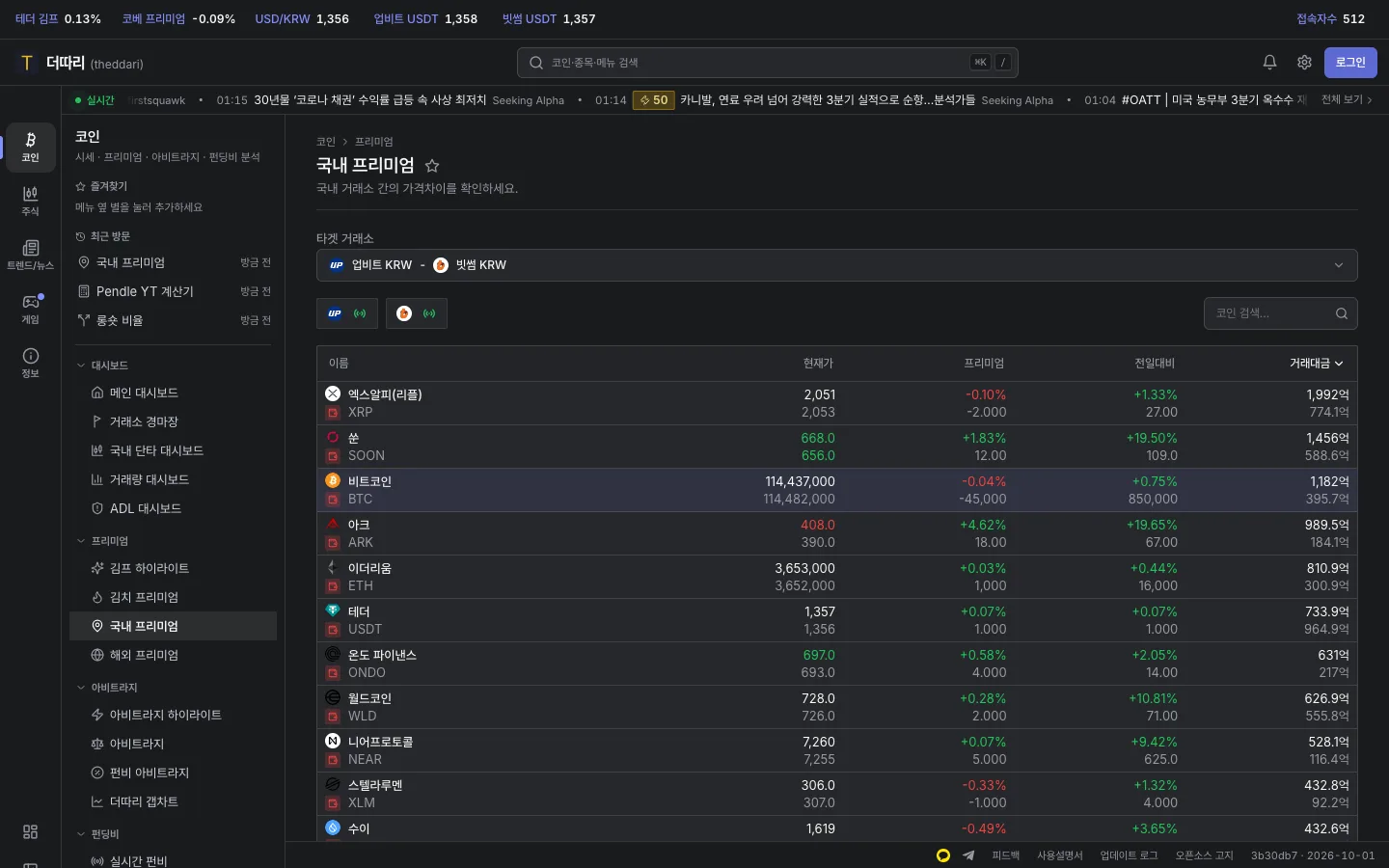The image size is (1389, 868).
Task: Open 거래소 경마장 in sidebar
Action: 174,421
